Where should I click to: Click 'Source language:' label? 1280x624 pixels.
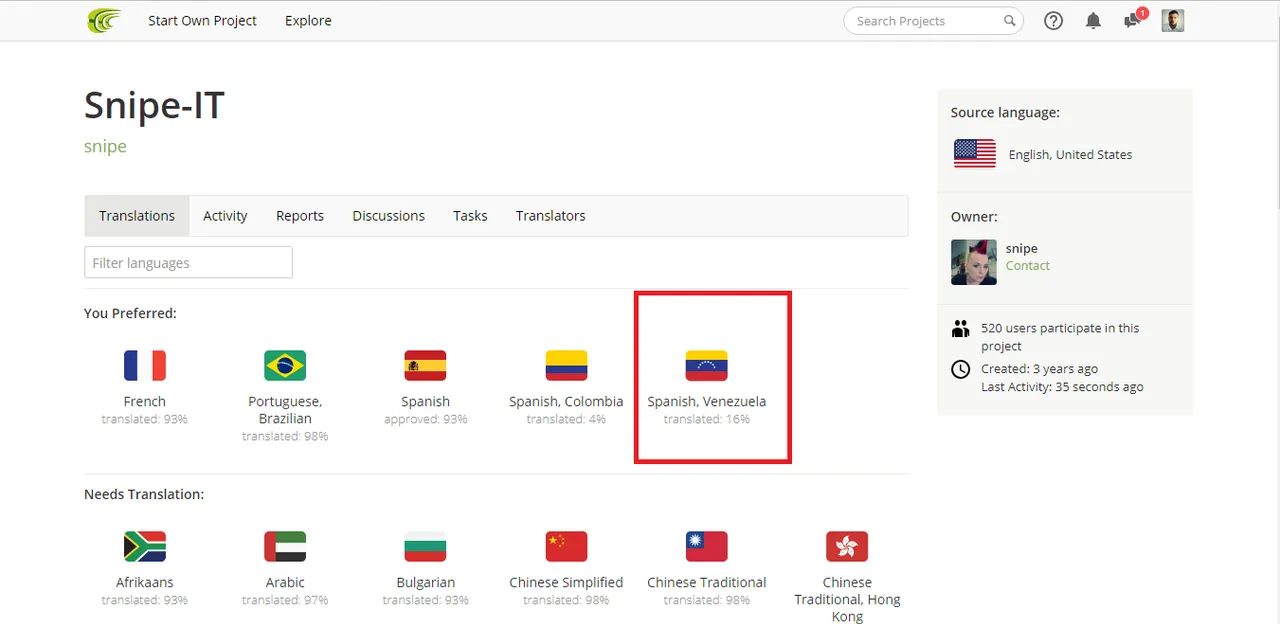point(1005,112)
